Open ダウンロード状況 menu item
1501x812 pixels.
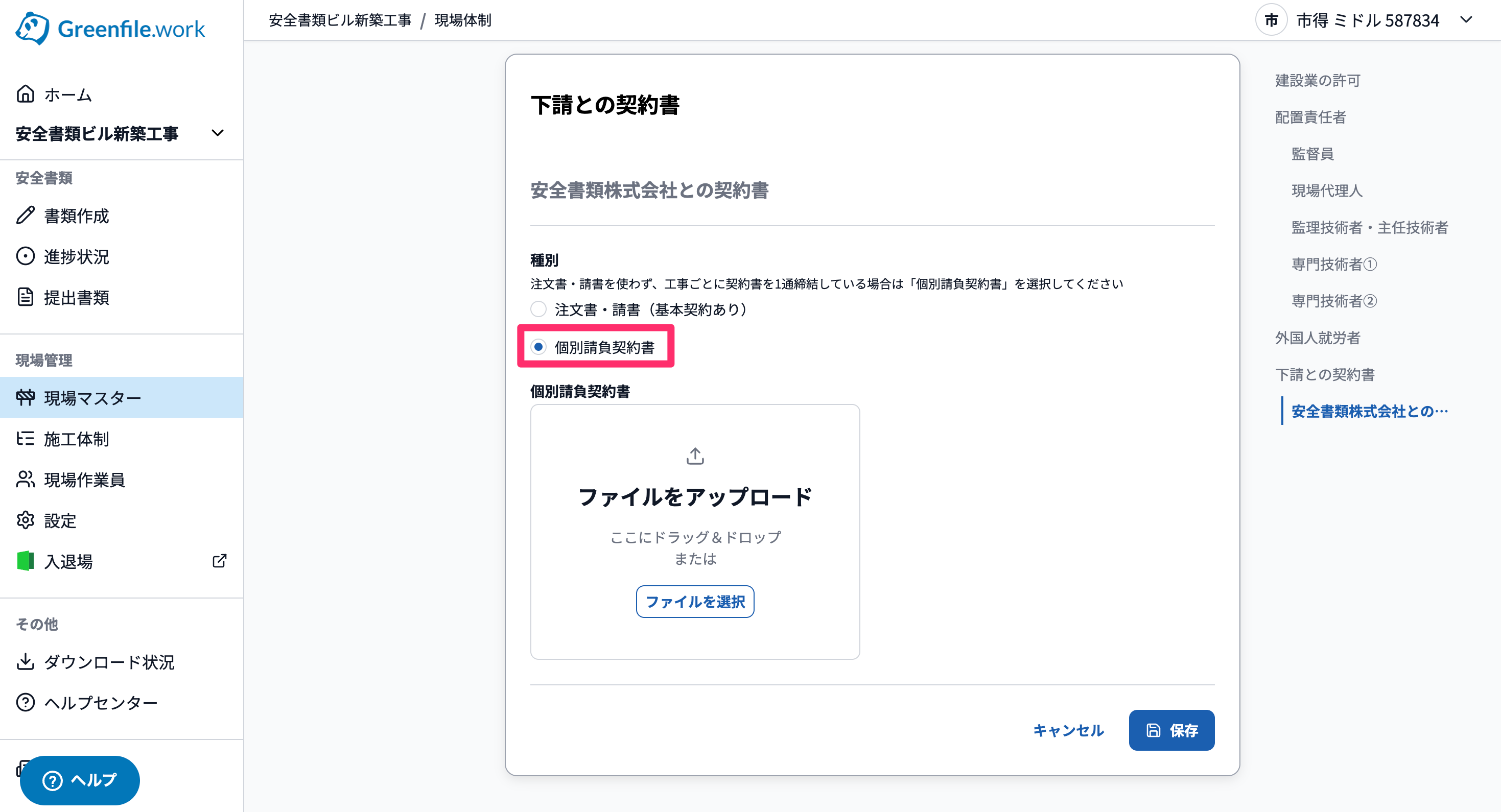pos(121,662)
